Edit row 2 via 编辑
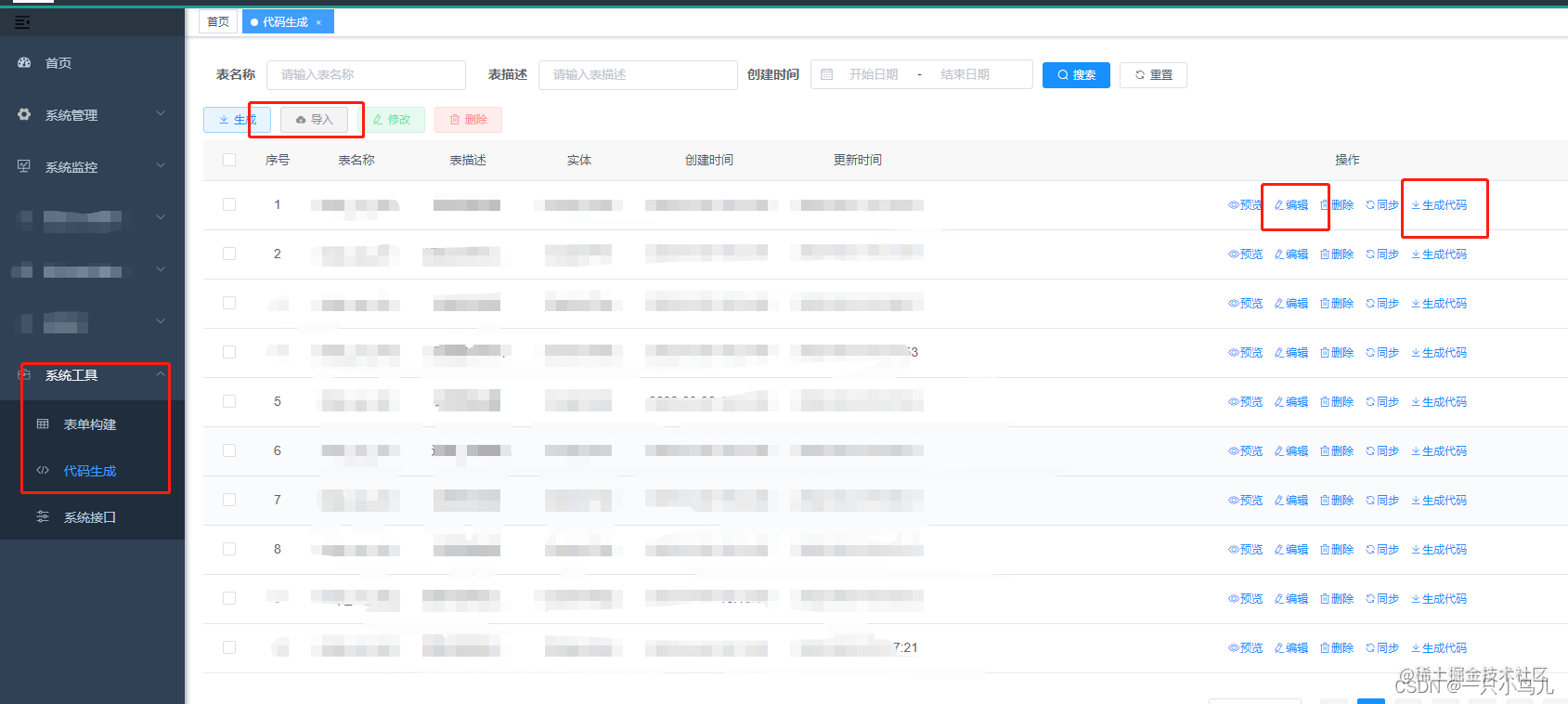 (1291, 254)
